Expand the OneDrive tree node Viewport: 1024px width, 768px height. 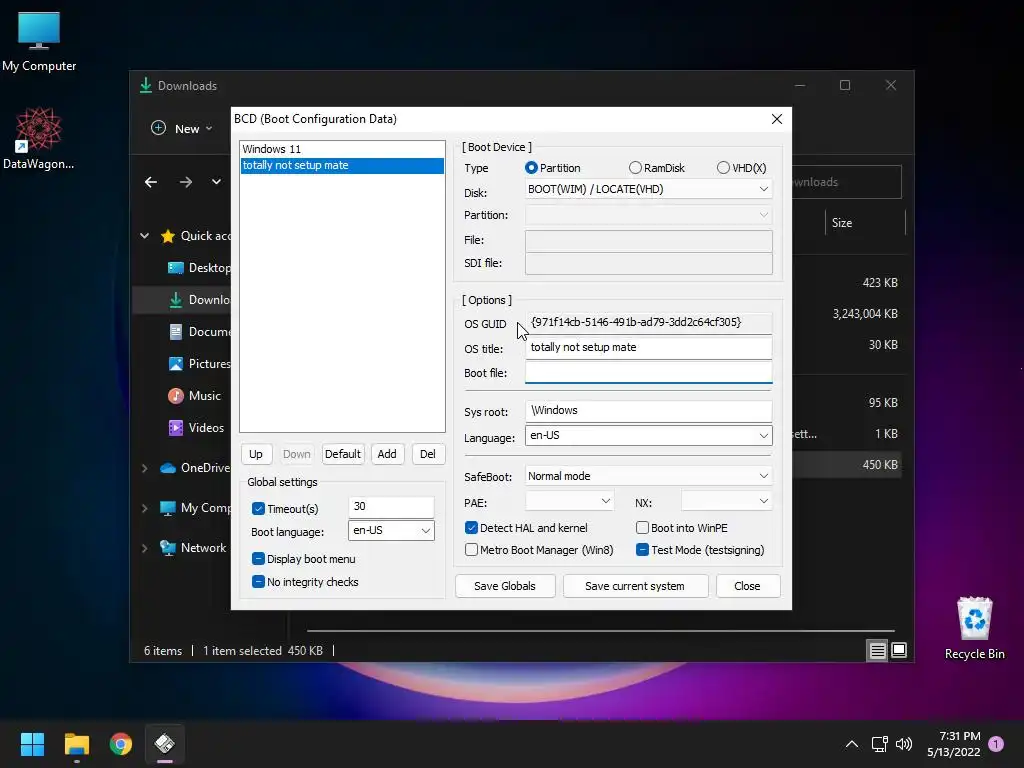(144, 468)
